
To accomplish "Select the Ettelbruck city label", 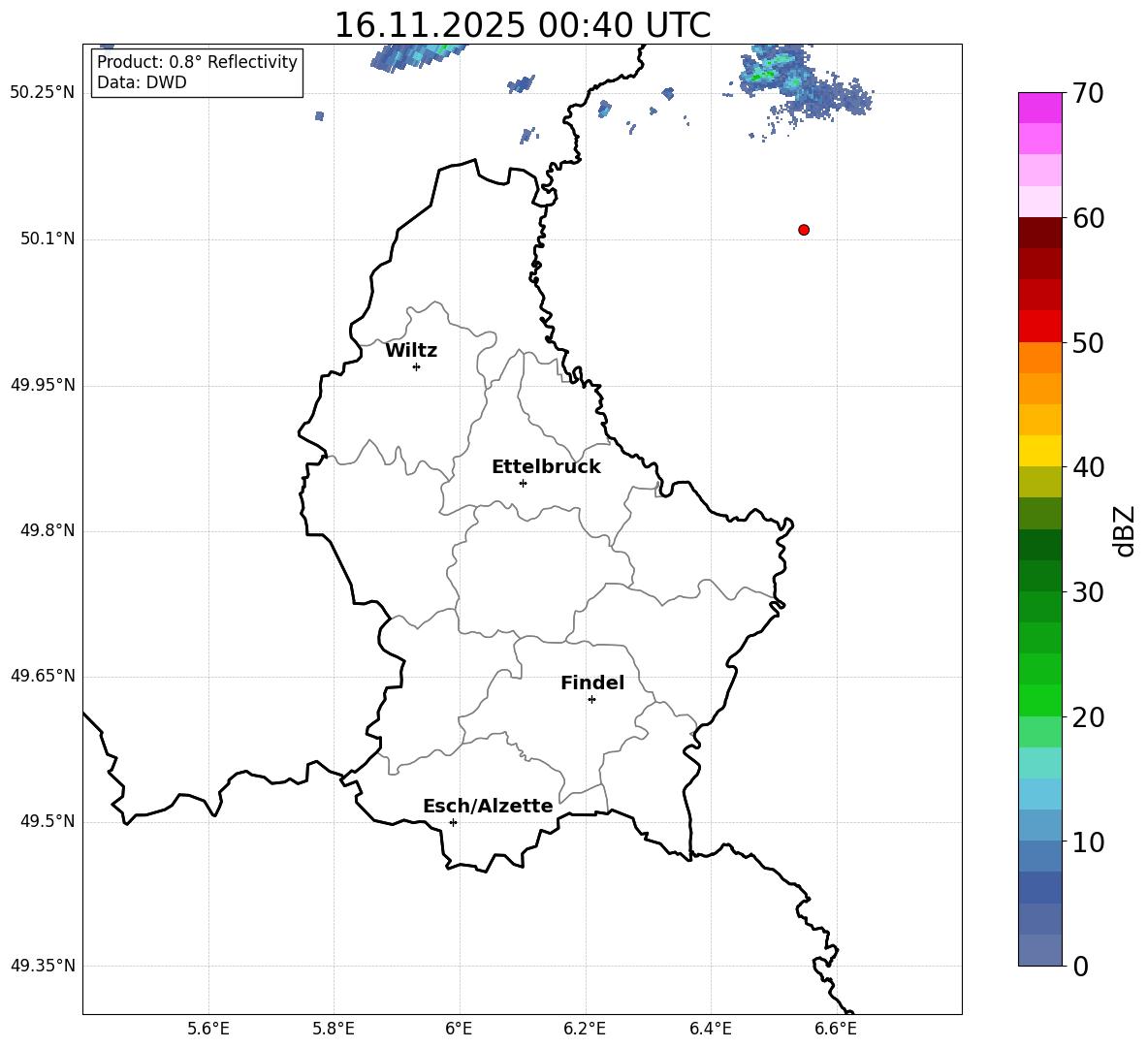I will 546,467.
